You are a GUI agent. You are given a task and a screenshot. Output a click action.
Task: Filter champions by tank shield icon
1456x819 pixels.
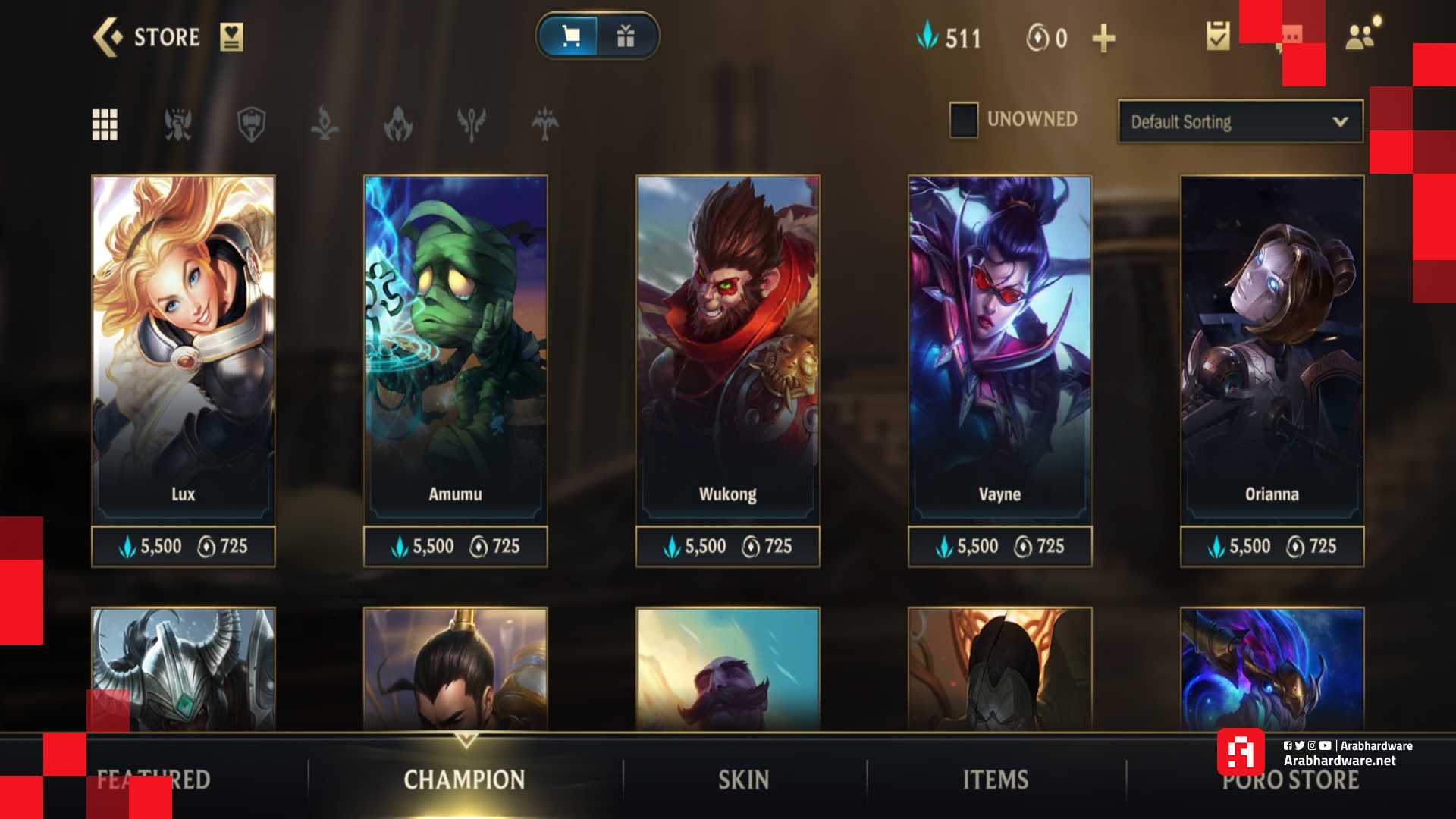pos(251,124)
